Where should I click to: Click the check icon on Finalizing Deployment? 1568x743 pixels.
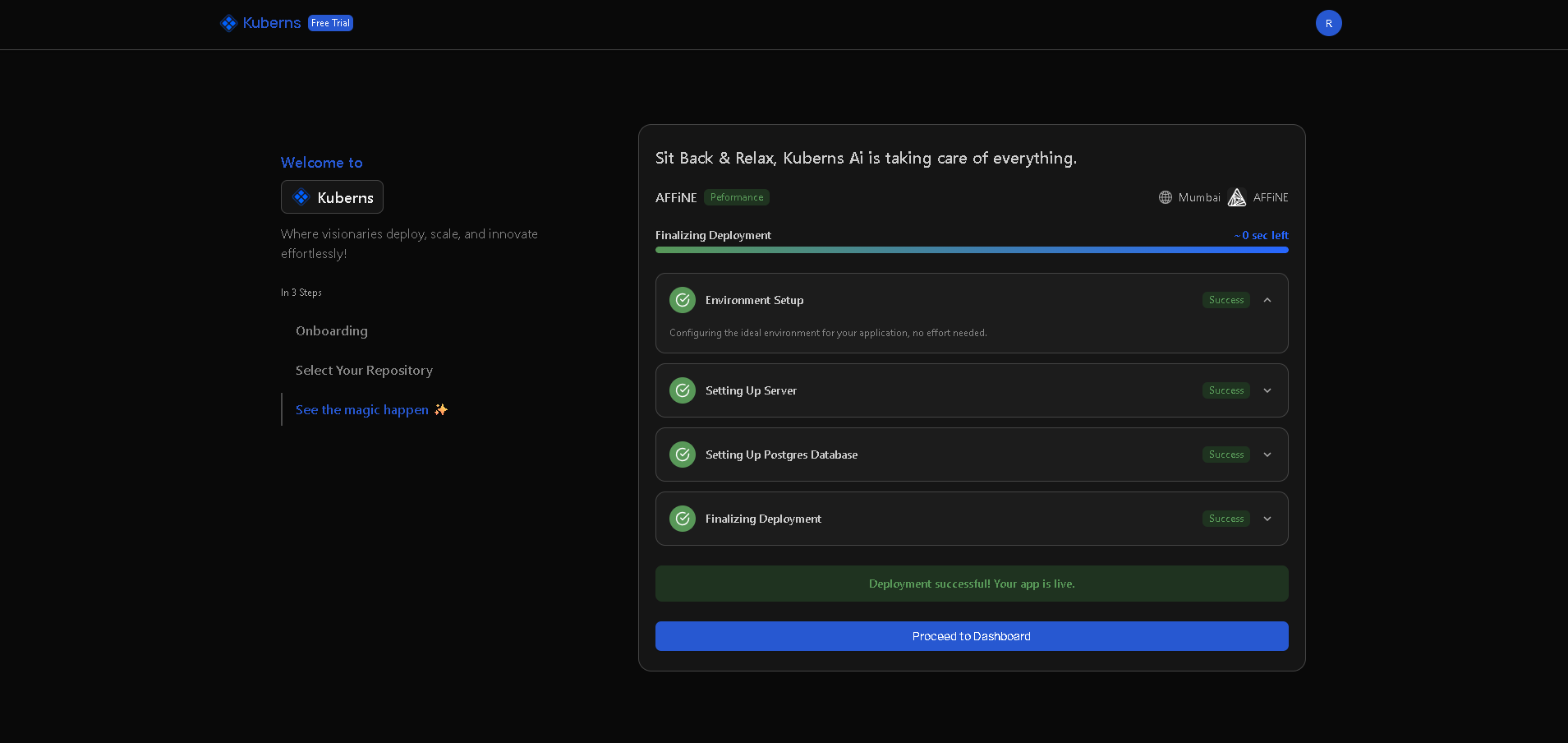point(682,519)
